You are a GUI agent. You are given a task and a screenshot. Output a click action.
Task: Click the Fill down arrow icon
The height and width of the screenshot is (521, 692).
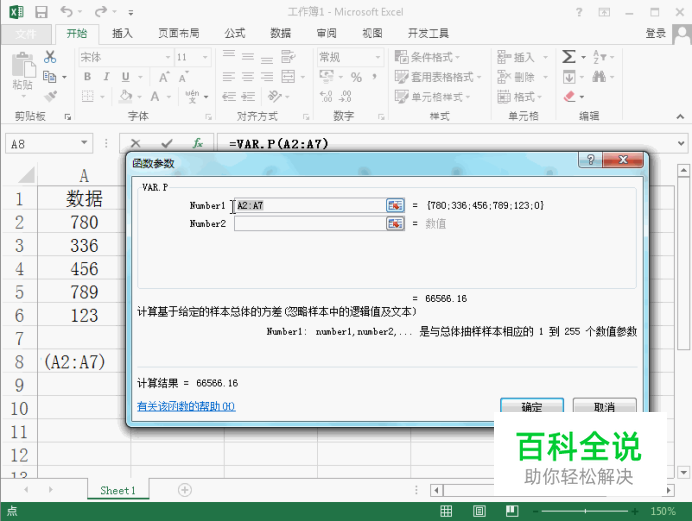tap(569, 77)
